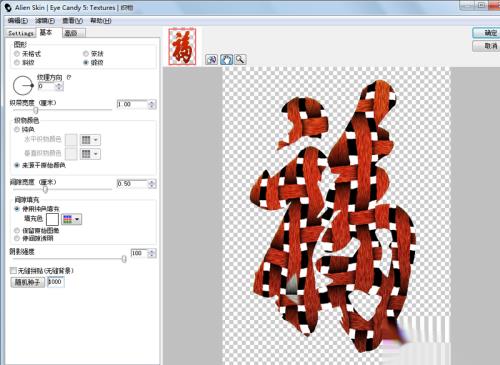Click the Alien Skin title bar app icon
This screenshot has height=365, width=500.
[8, 7]
